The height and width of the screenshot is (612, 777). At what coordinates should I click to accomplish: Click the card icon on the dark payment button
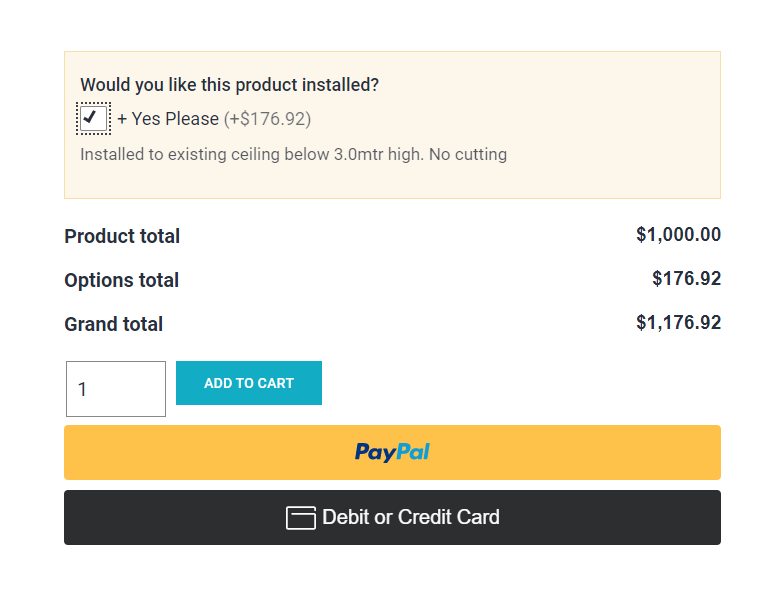click(x=301, y=518)
